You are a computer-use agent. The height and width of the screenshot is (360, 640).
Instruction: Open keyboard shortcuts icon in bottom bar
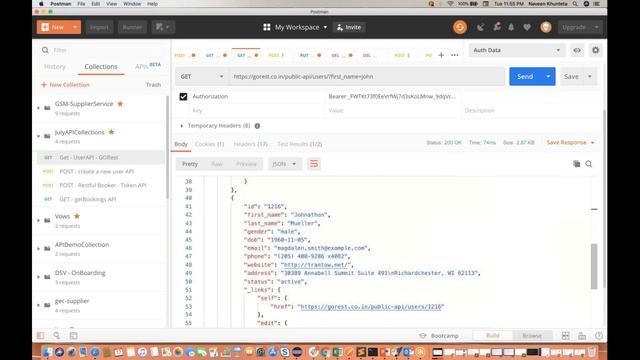pos(582,336)
